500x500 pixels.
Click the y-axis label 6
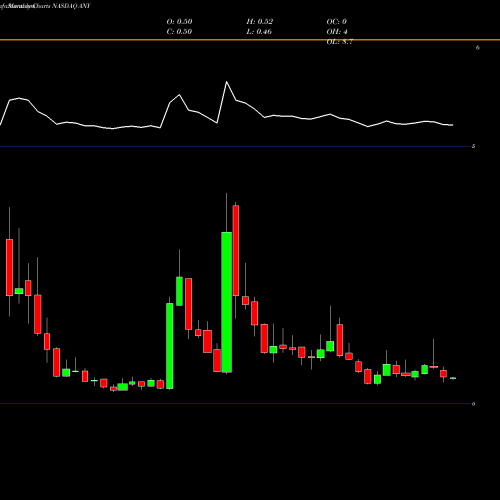click(477, 48)
